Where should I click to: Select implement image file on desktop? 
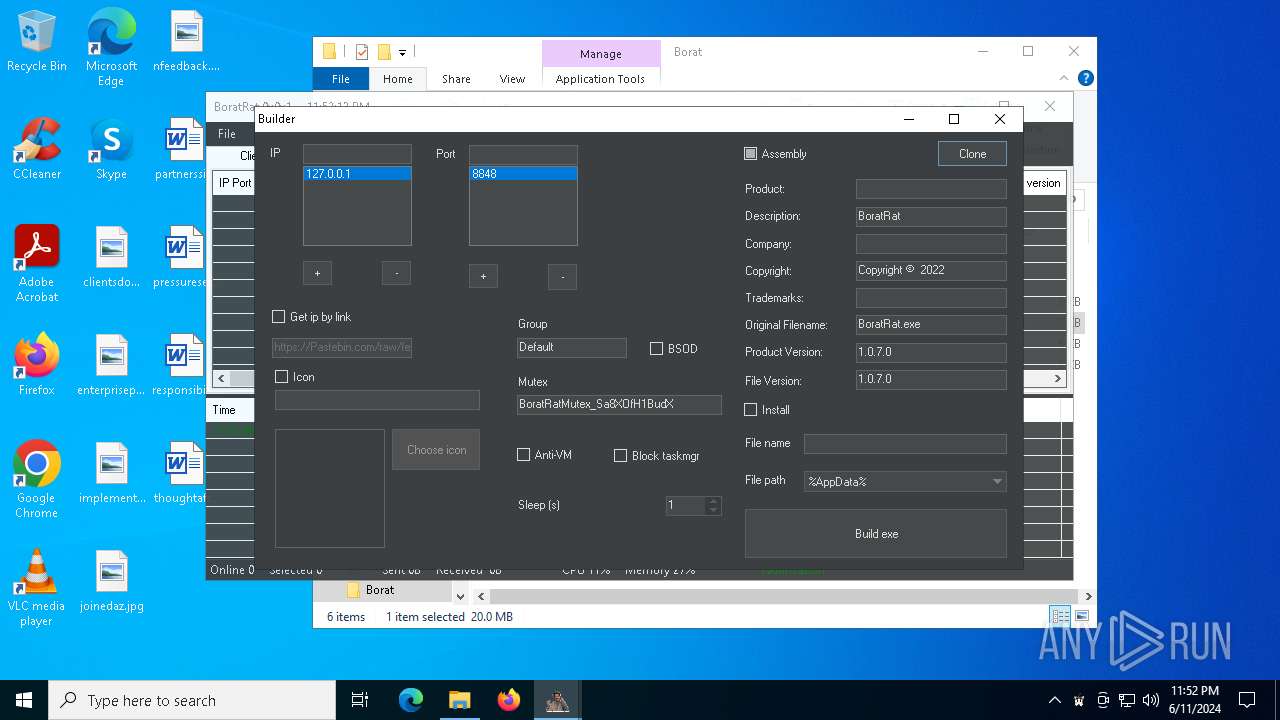(111, 472)
